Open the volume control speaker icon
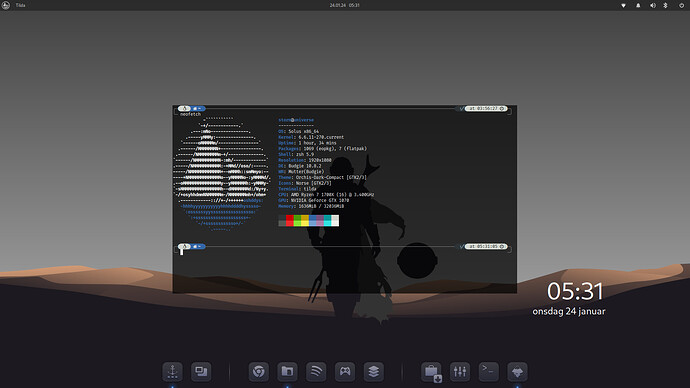Image resolution: width=690 pixels, height=388 pixels. point(653,5)
